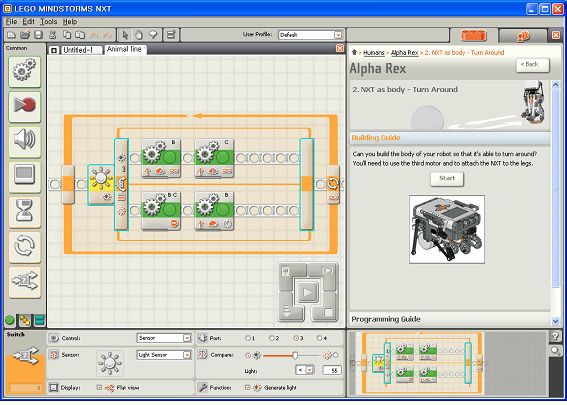Open the Help menu
567x405 pixels.
click(70, 22)
